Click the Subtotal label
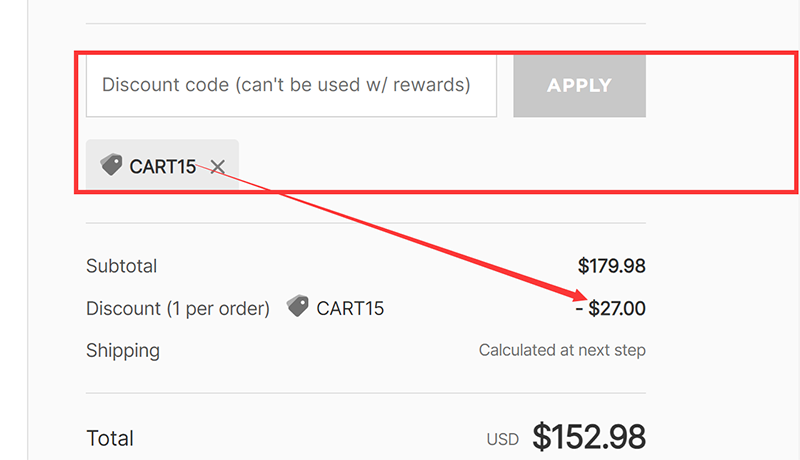The width and height of the screenshot is (800, 460). click(122, 266)
